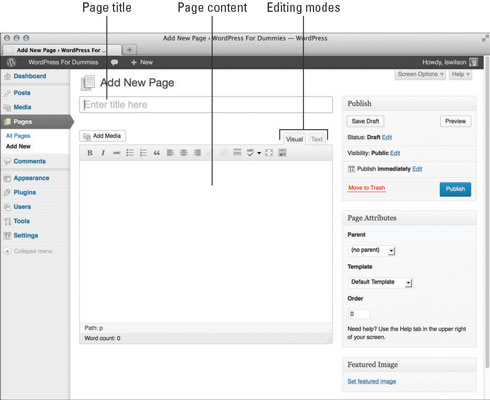Image resolution: width=490 pixels, height=400 pixels.
Task: Toggle italic formatting in editor toolbar
Action: (103, 153)
